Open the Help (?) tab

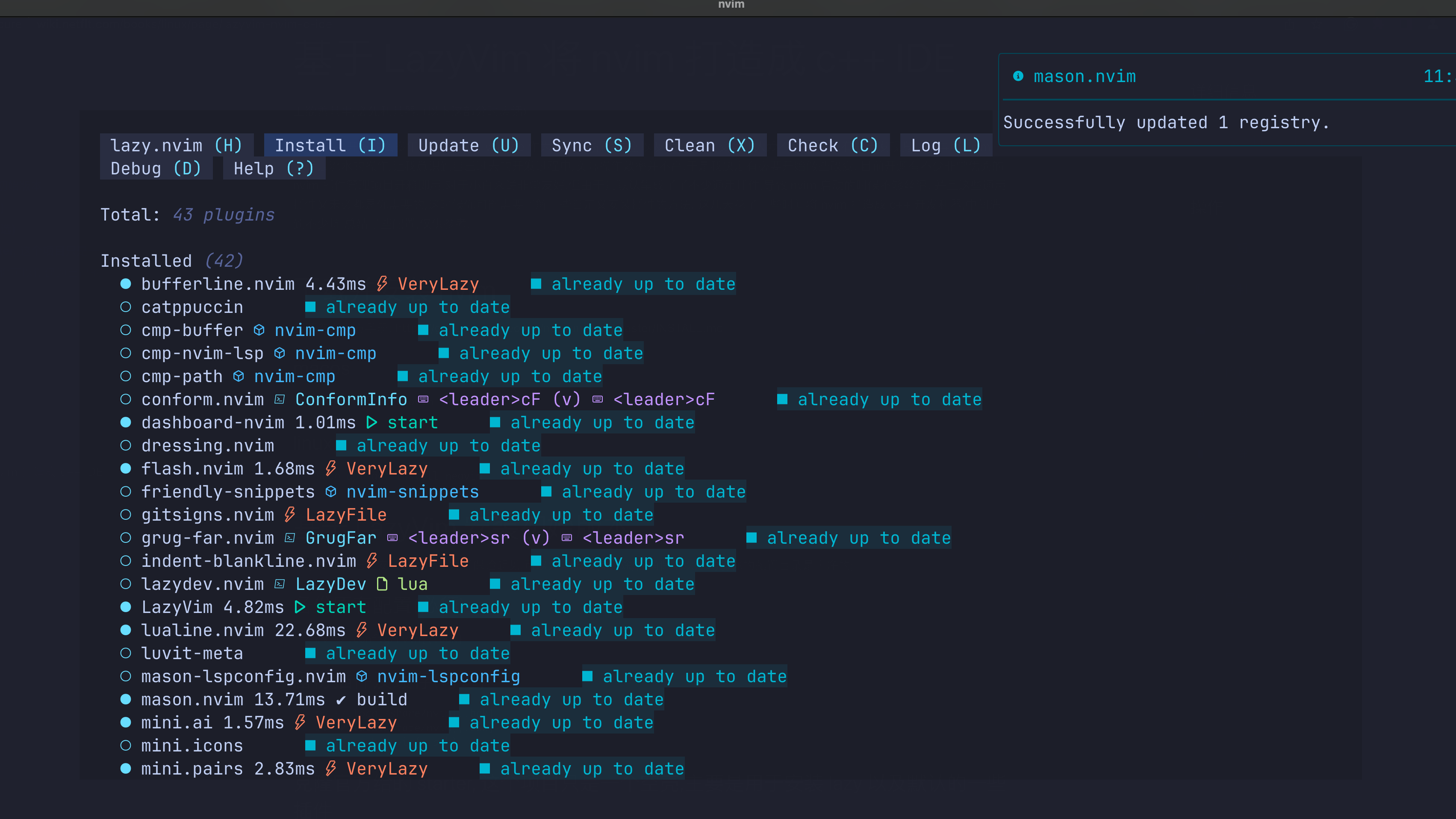[274, 168]
